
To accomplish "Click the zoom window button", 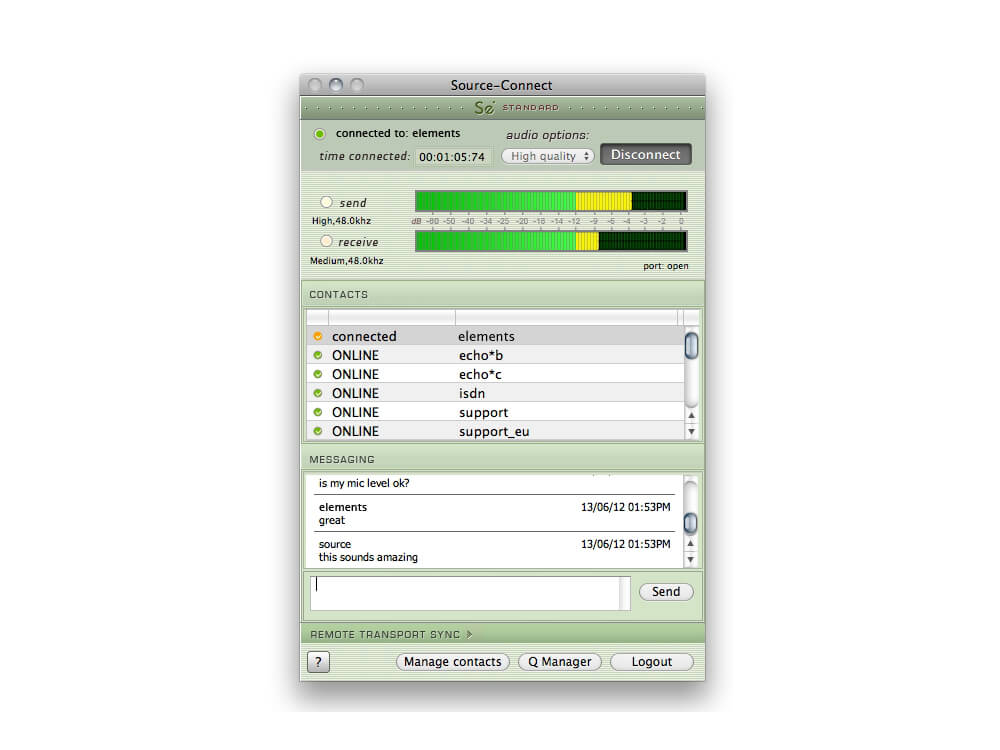I will pyautogui.click(x=357, y=85).
